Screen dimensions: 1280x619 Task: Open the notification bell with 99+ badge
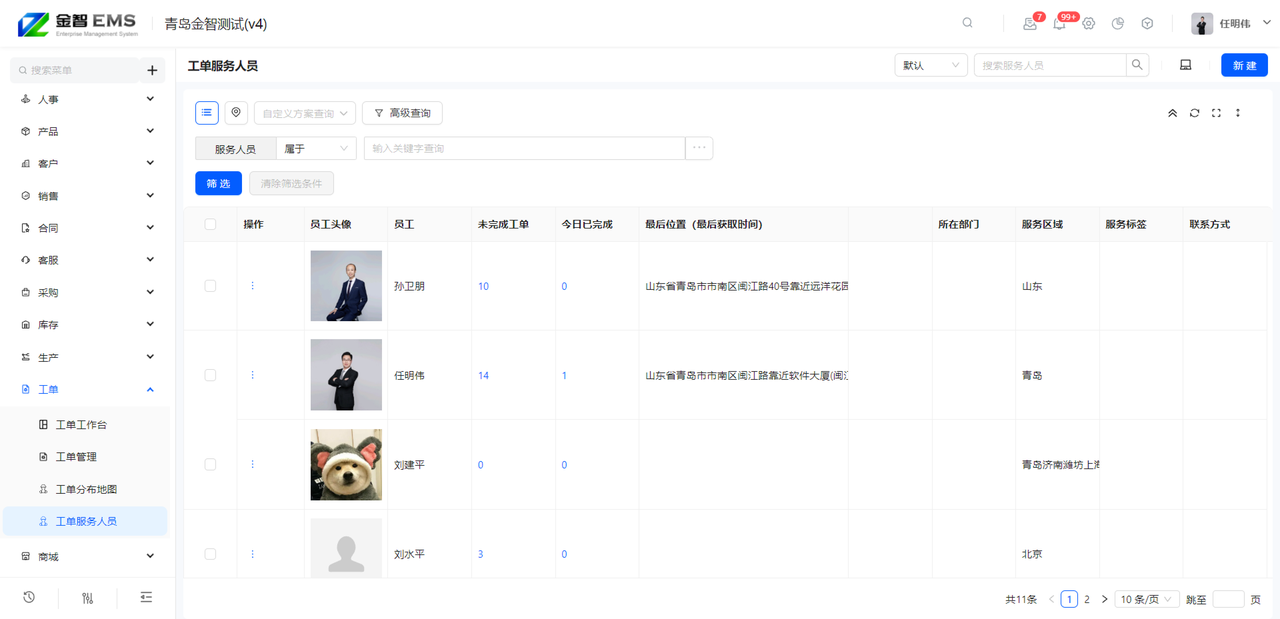tap(1059, 23)
